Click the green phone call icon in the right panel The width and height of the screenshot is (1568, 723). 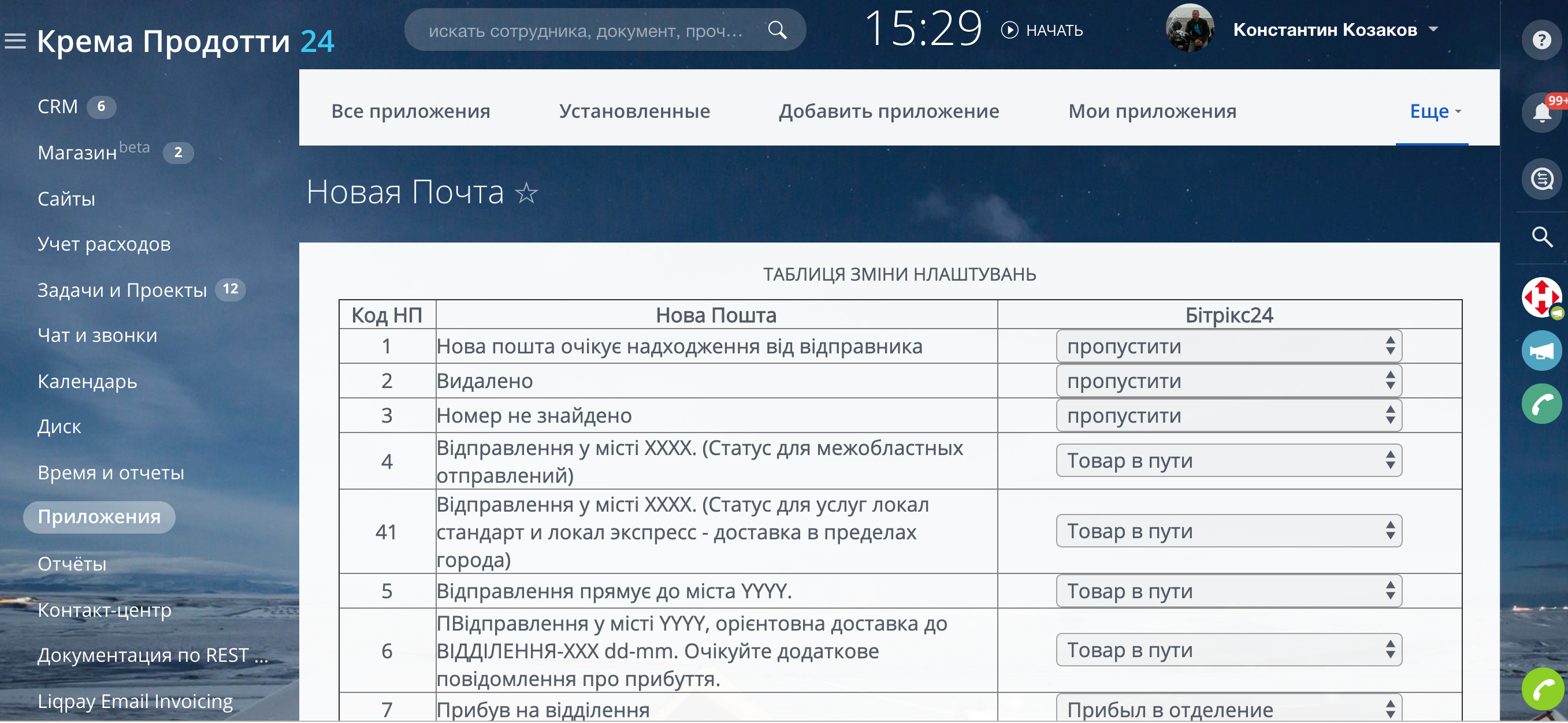pyautogui.click(x=1541, y=404)
